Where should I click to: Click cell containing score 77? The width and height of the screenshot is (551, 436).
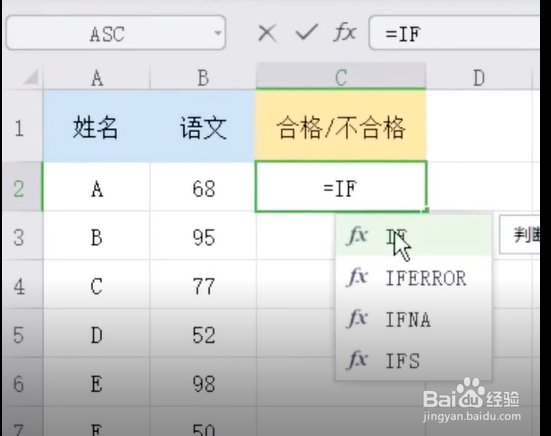[x=203, y=285]
